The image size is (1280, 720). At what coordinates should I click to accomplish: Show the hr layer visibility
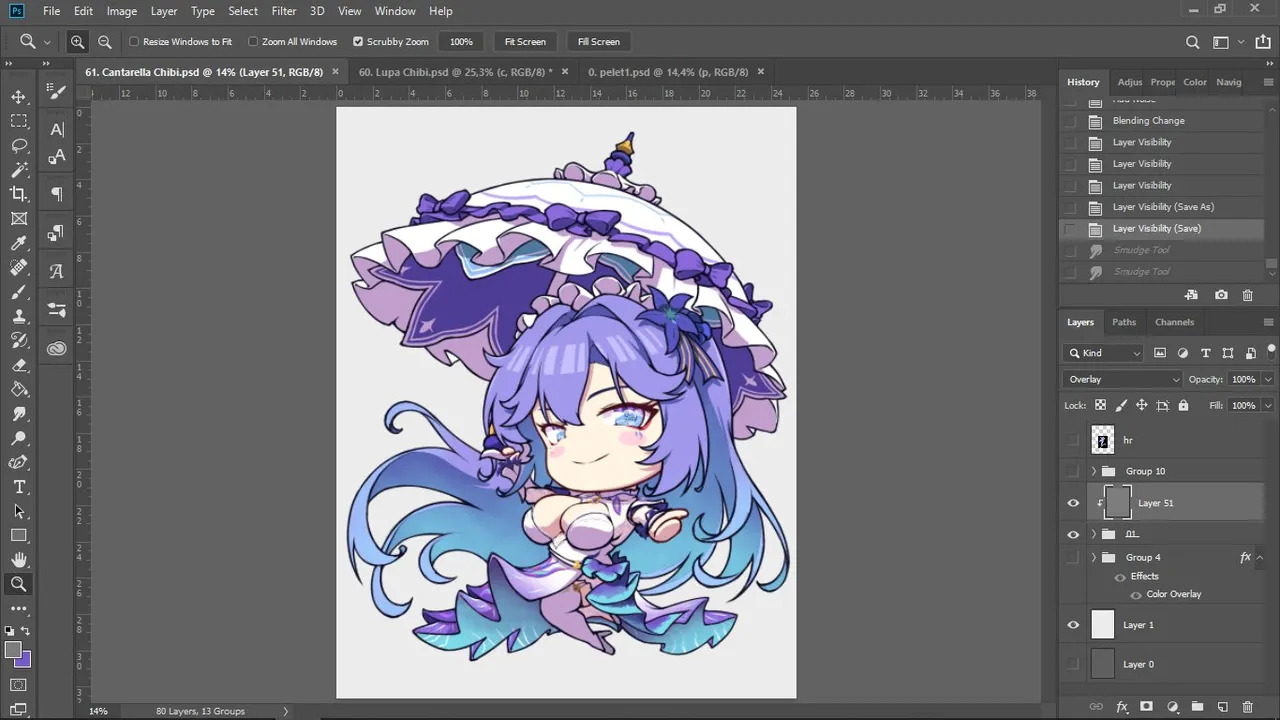tap(1073, 440)
